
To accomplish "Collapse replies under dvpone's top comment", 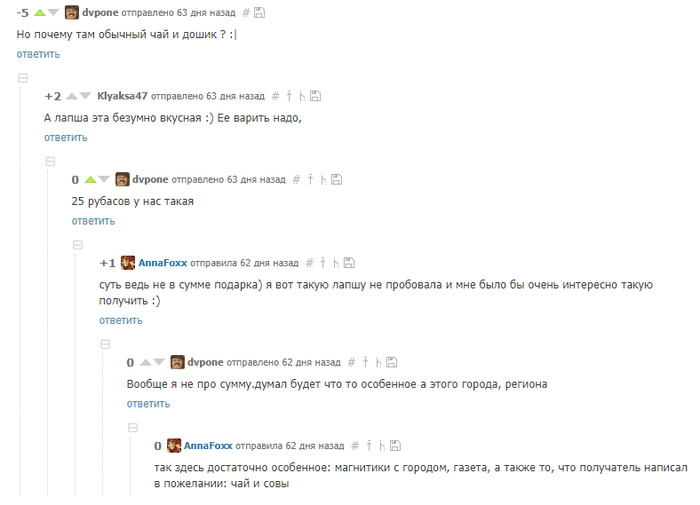I will (23, 78).
